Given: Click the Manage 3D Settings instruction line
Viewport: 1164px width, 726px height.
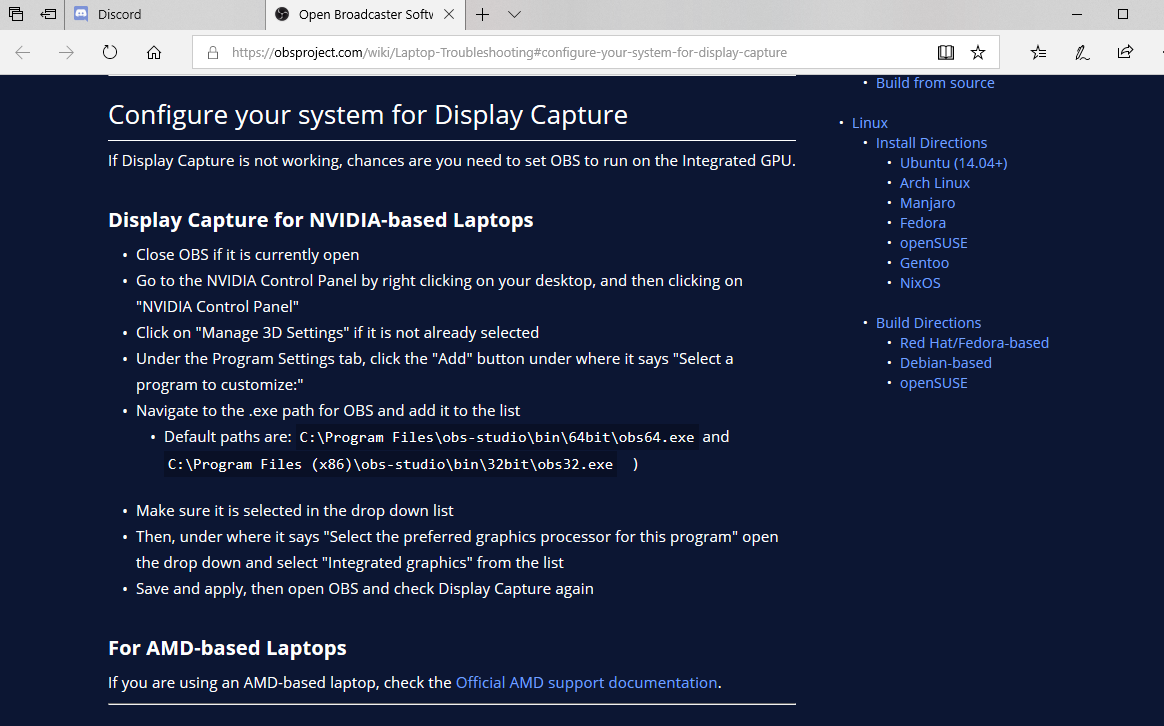Looking at the screenshot, I should (x=337, y=333).
